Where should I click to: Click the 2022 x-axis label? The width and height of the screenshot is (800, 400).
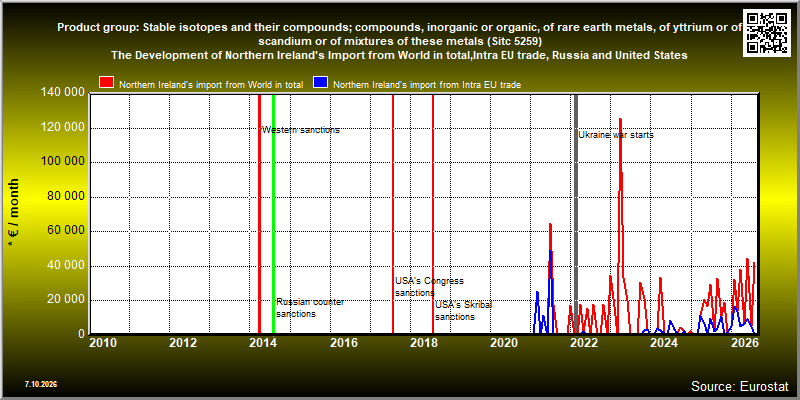pos(583,342)
